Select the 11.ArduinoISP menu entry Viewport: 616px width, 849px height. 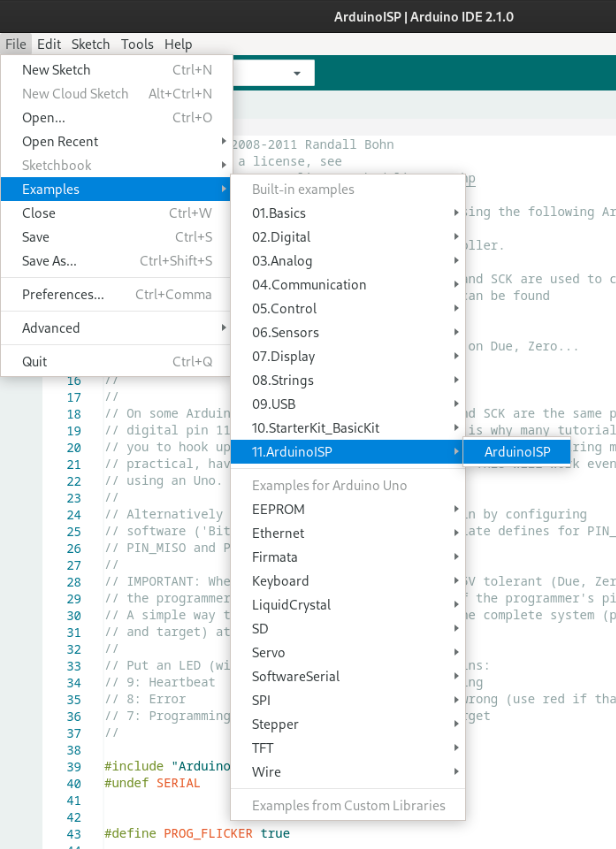[x=348, y=451]
